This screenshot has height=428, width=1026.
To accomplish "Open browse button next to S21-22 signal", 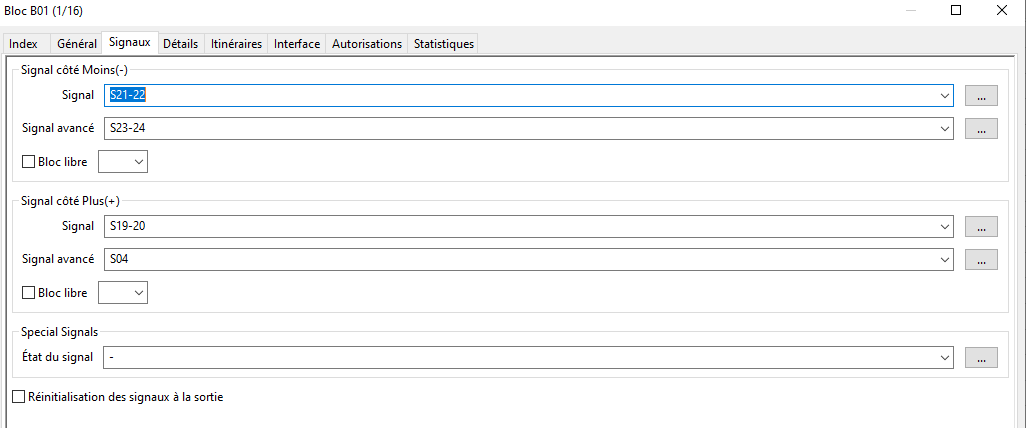I will tap(981, 96).
